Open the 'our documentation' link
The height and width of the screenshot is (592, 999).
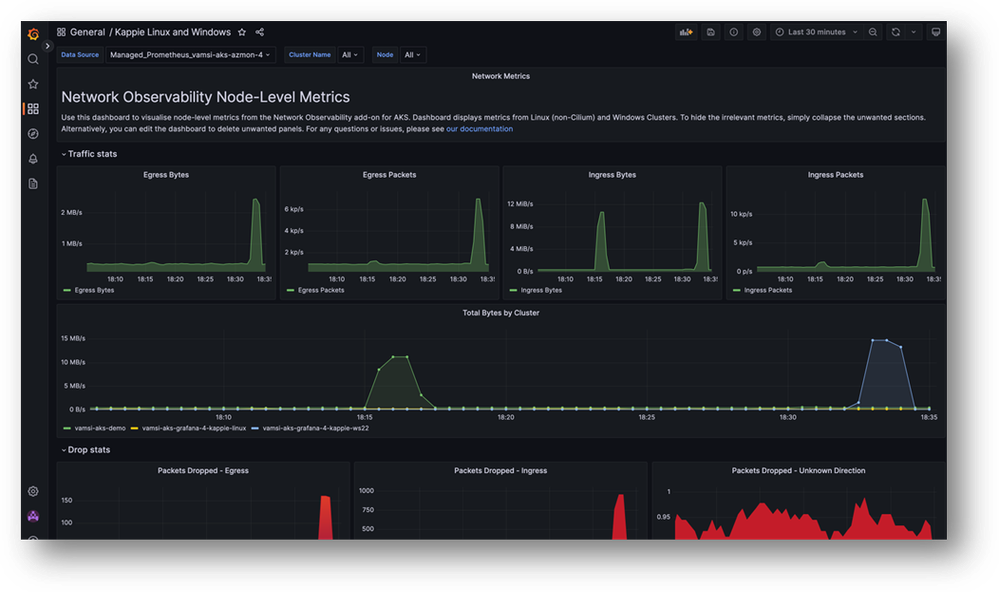pos(479,129)
